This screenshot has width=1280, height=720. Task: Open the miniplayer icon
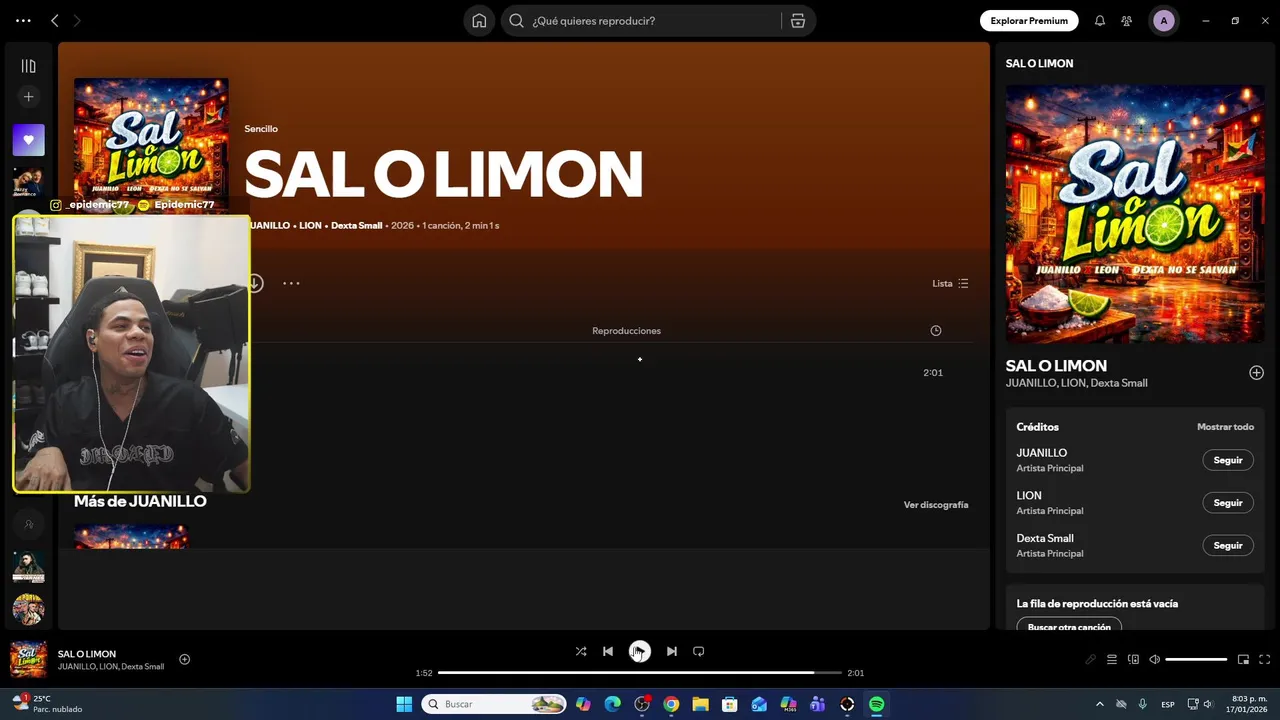[x=1243, y=659]
